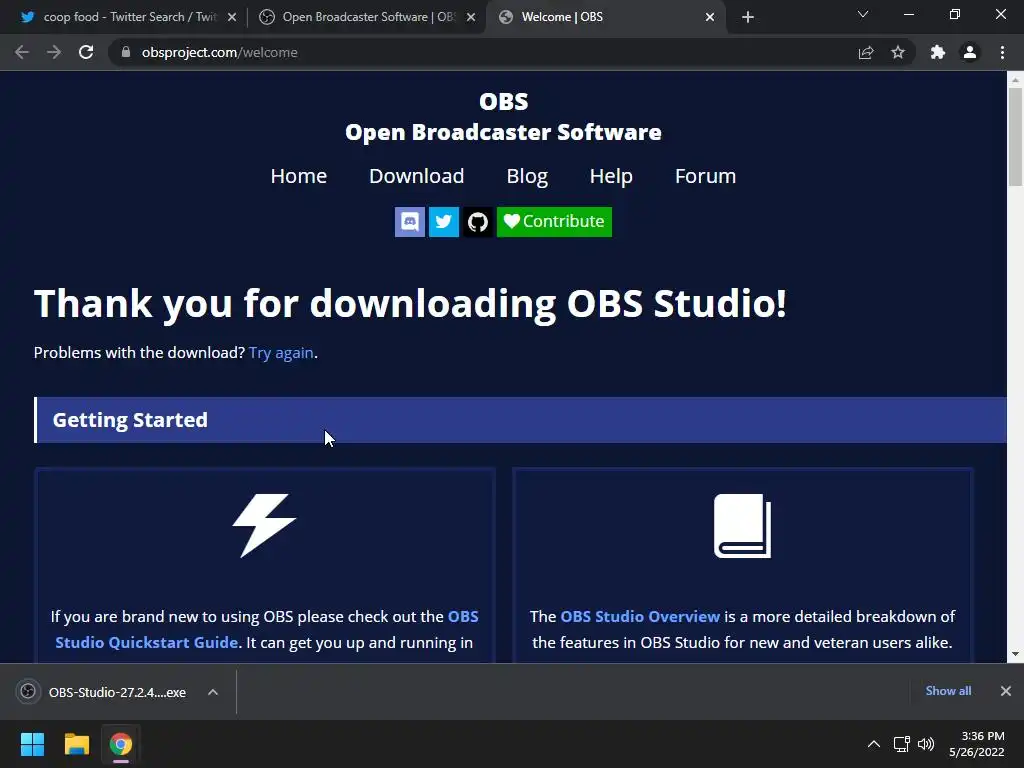This screenshot has width=1024, height=768.
Task: Minimize the Chrome window
Action: pos(908,14)
